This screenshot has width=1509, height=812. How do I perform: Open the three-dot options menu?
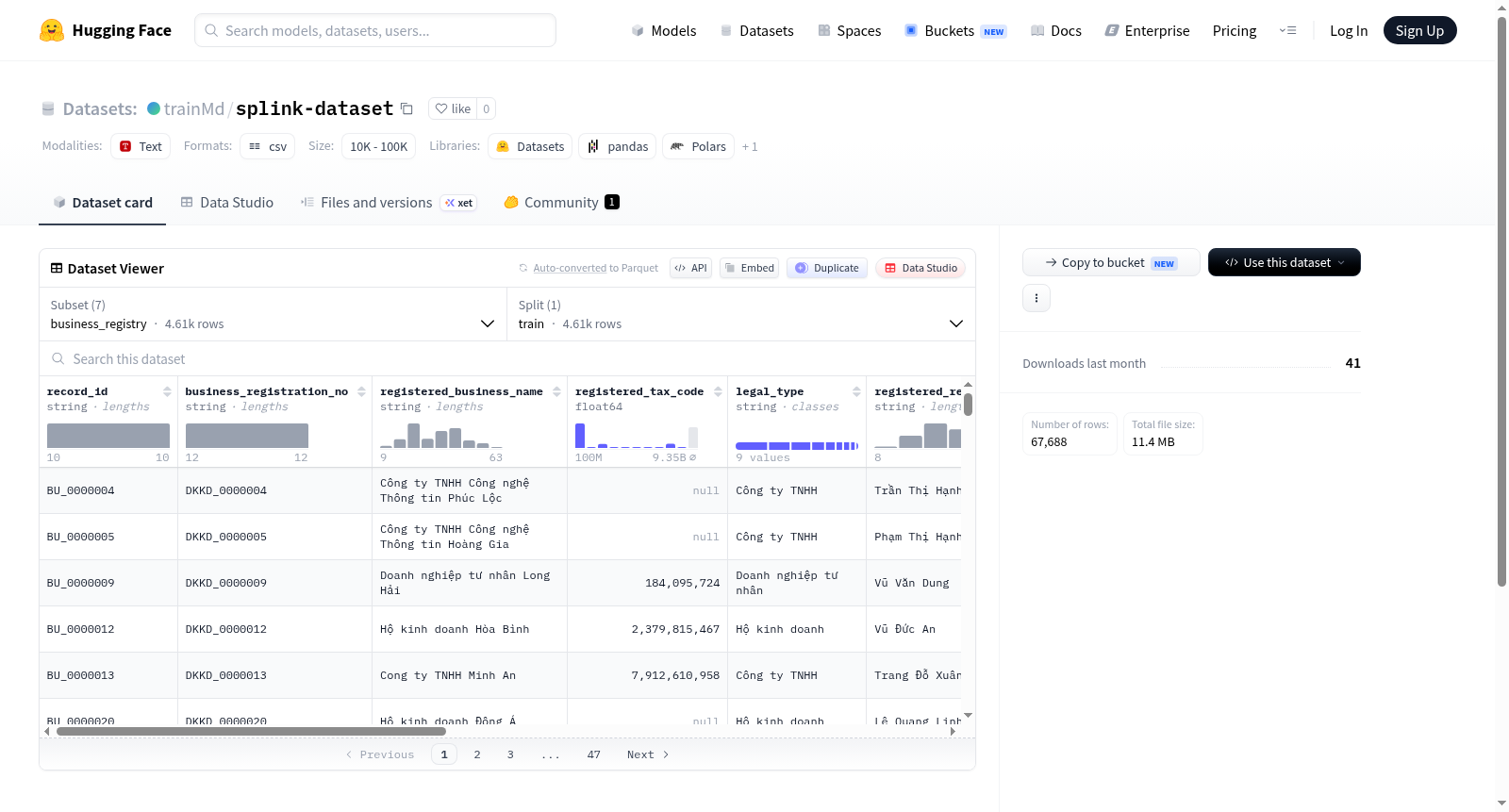click(1036, 298)
